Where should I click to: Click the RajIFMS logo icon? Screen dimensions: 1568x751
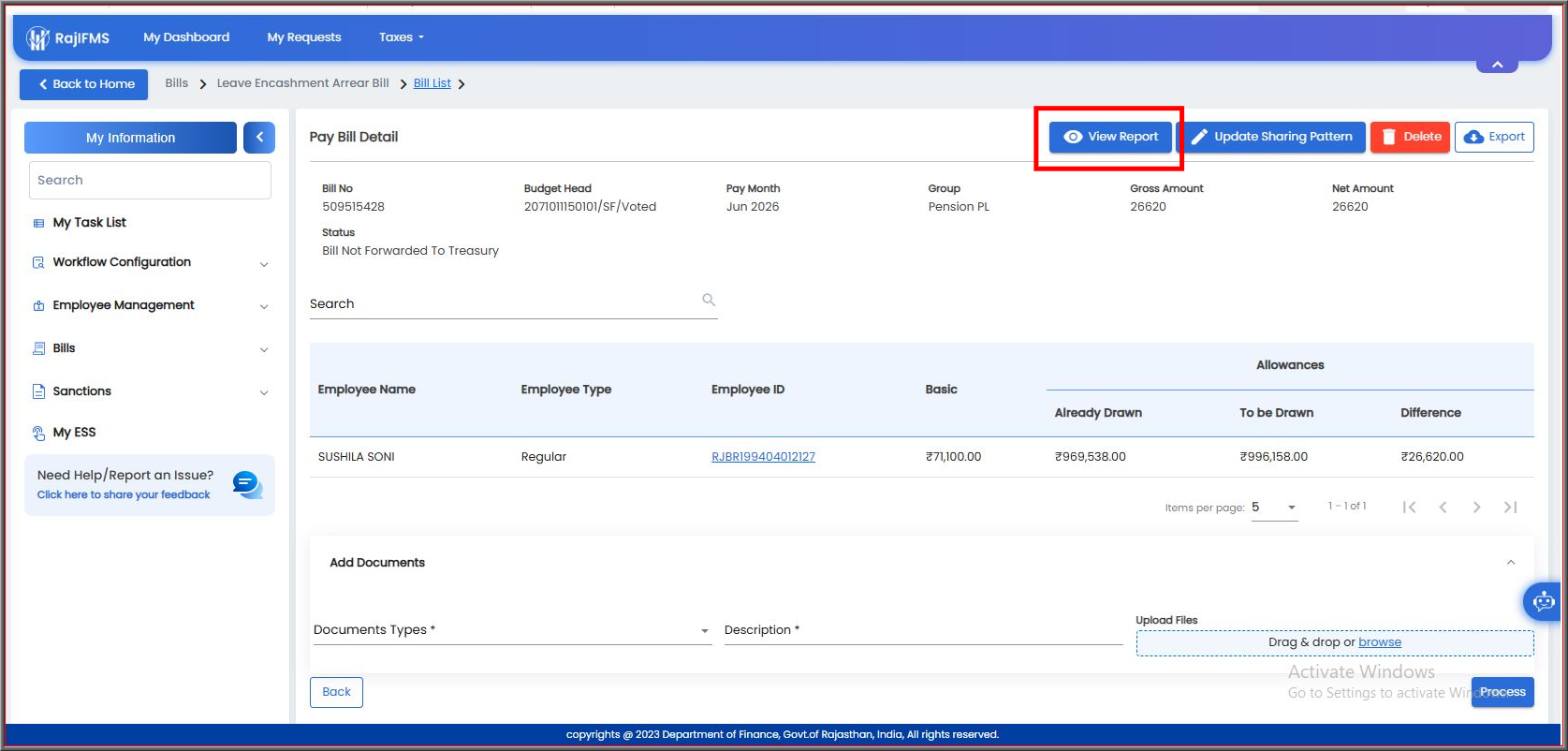(x=37, y=38)
